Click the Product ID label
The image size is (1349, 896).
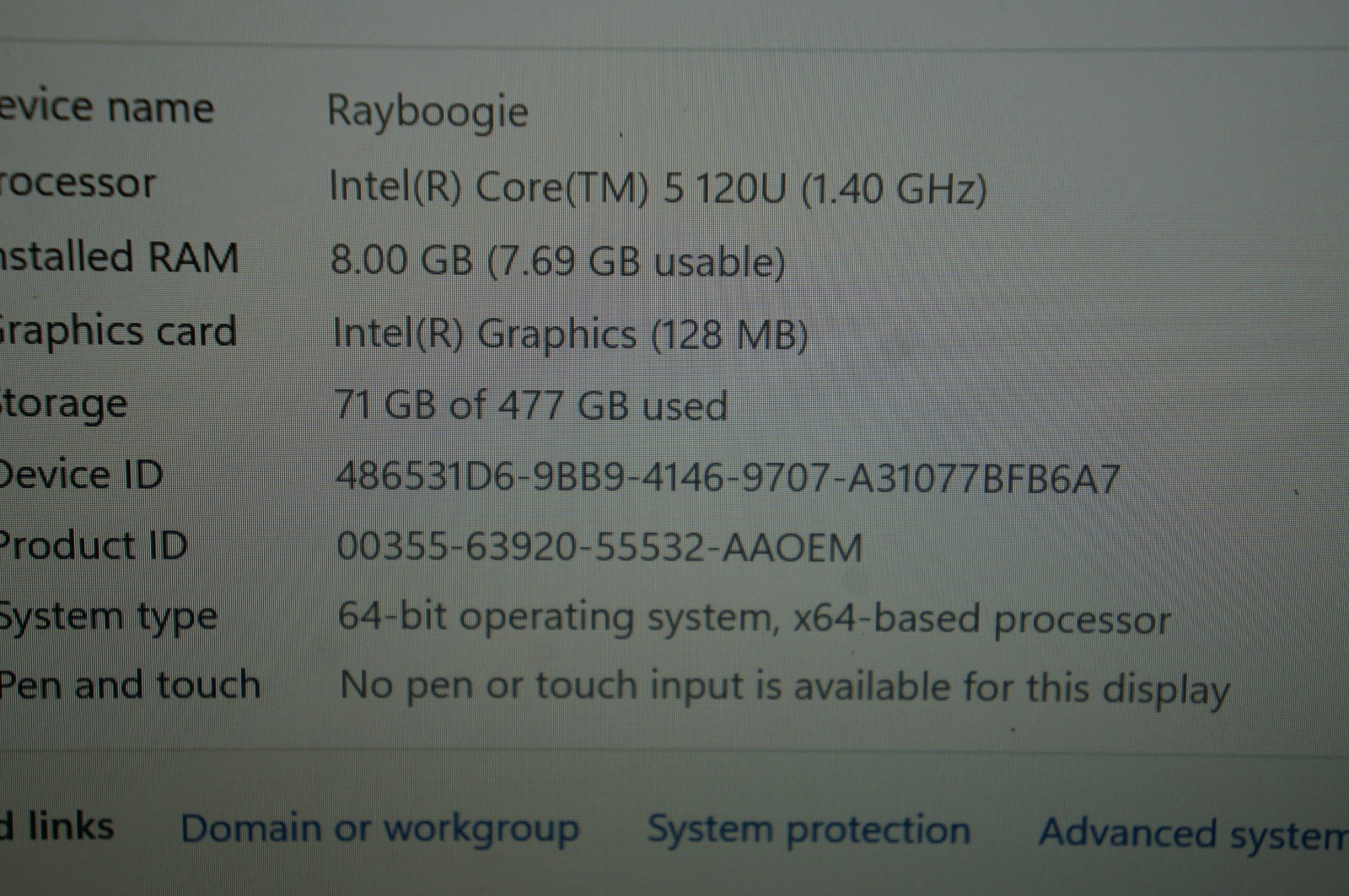point(93,545)
